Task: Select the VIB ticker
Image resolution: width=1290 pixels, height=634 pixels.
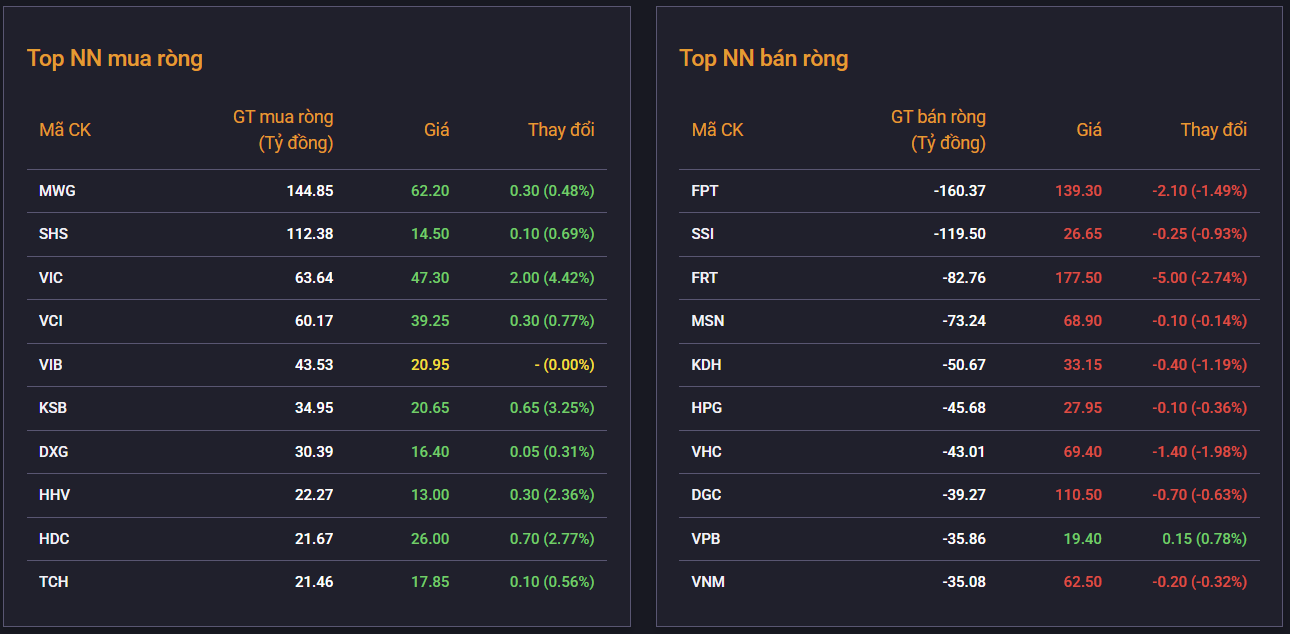Action: pos(51,365)
